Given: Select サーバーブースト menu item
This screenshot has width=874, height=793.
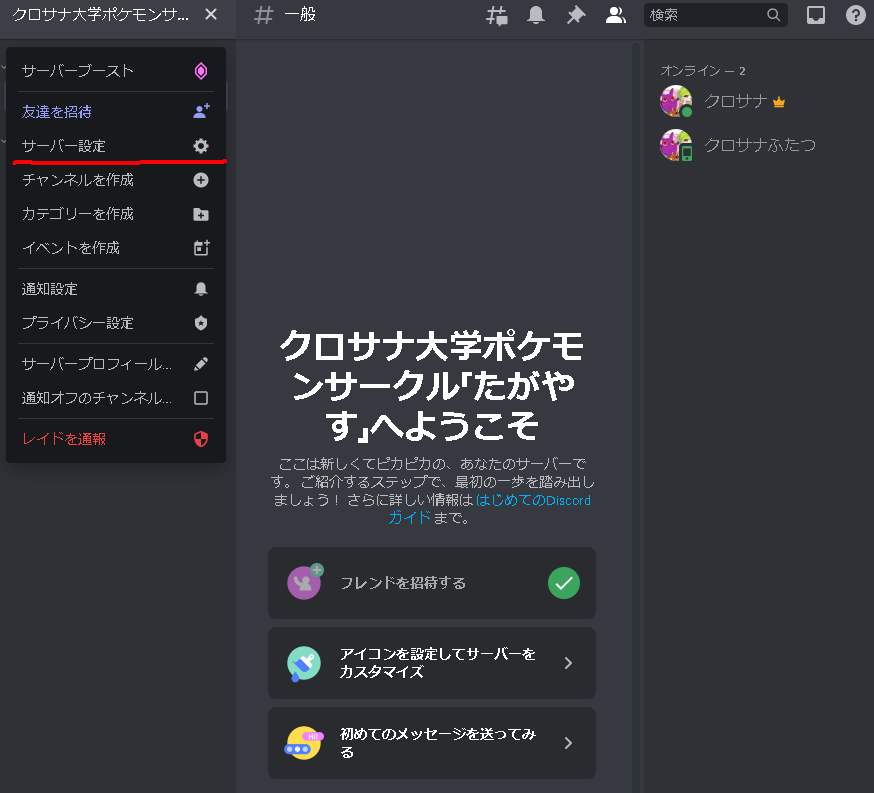Looking at the screenshot, I should click(x=116, y=71).
